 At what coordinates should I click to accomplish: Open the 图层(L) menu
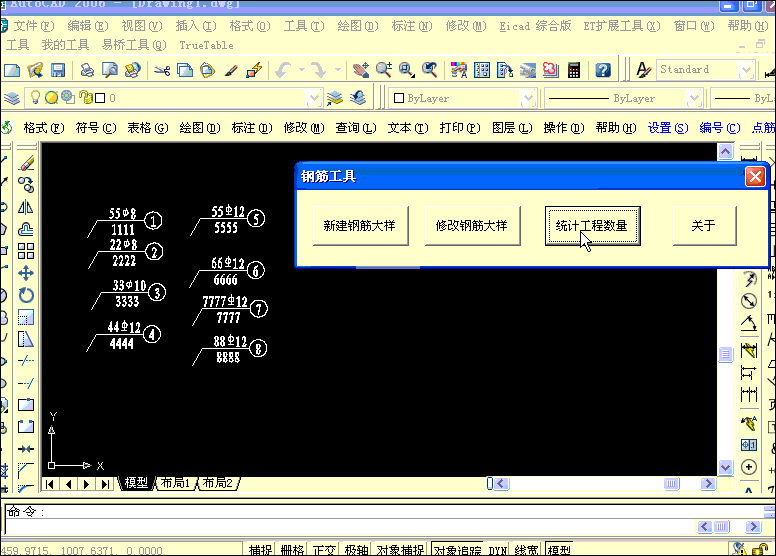point(512,128)
